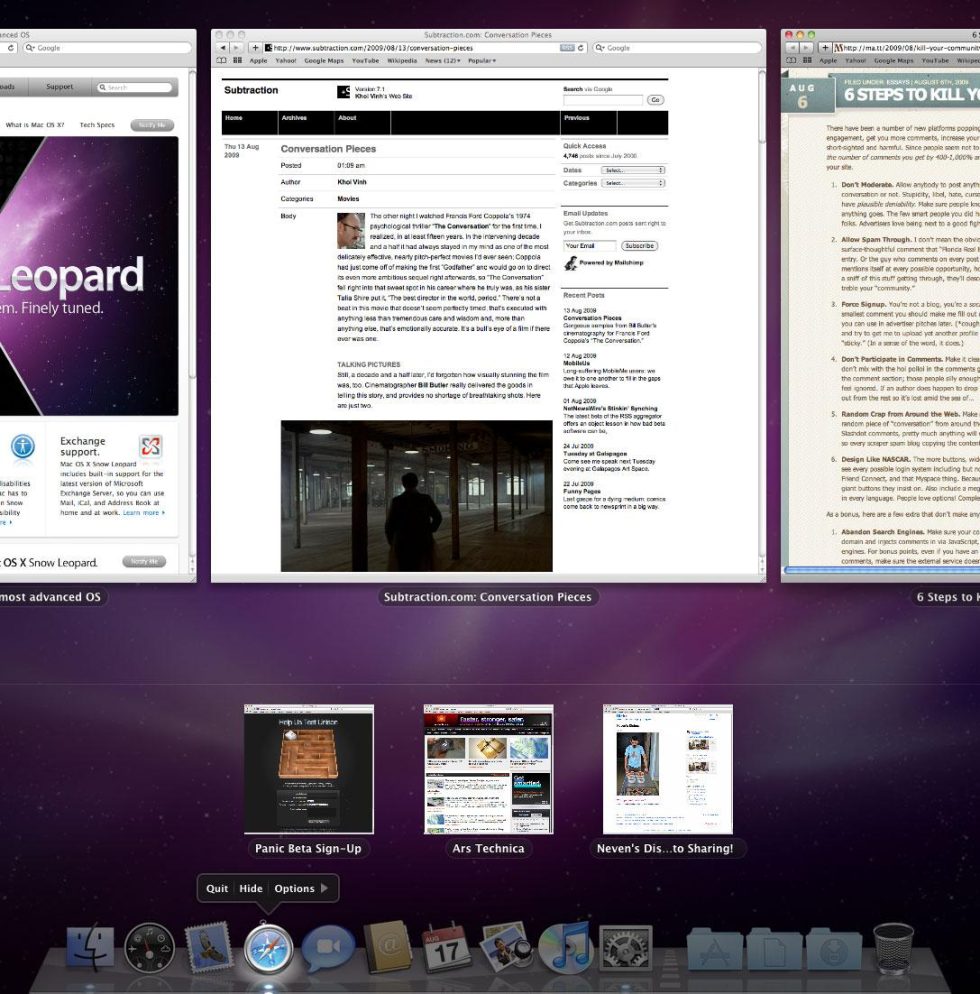Screen dimensions: 980x994
Task: Click the Back arrow in Safari's toolbar
Action: click(222, 46)
